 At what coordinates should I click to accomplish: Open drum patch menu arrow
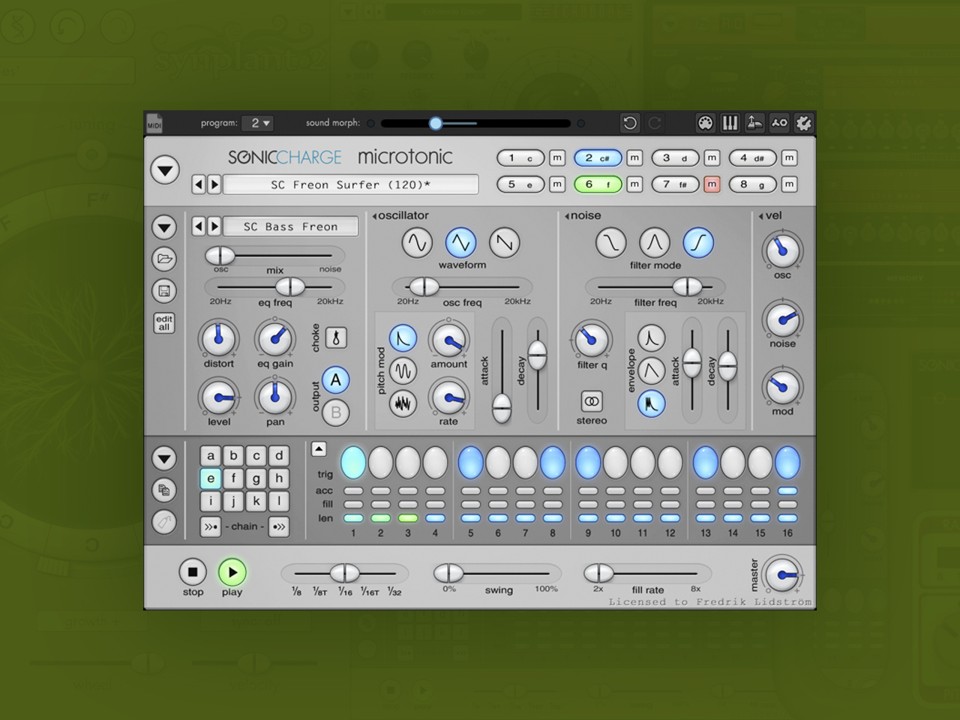point(164,227)
